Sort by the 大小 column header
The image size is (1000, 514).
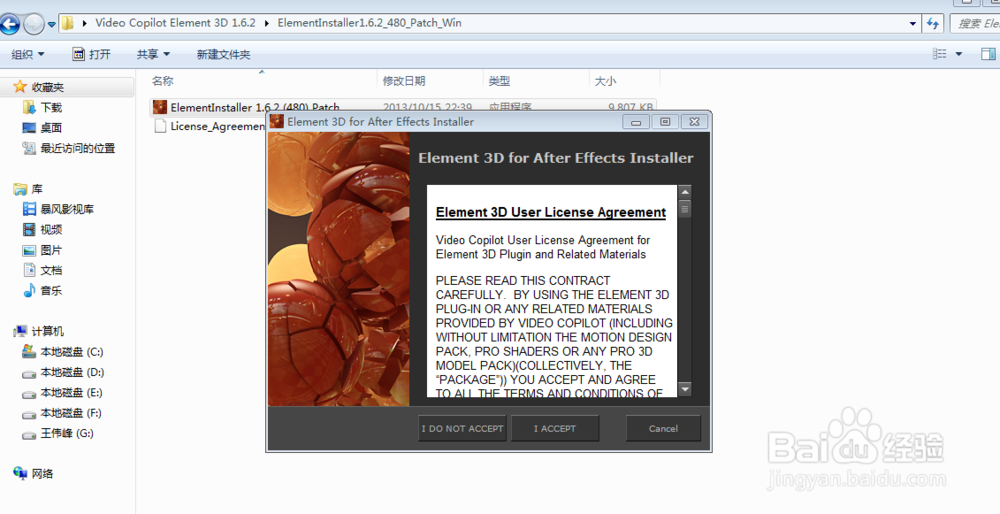[605, 81]
